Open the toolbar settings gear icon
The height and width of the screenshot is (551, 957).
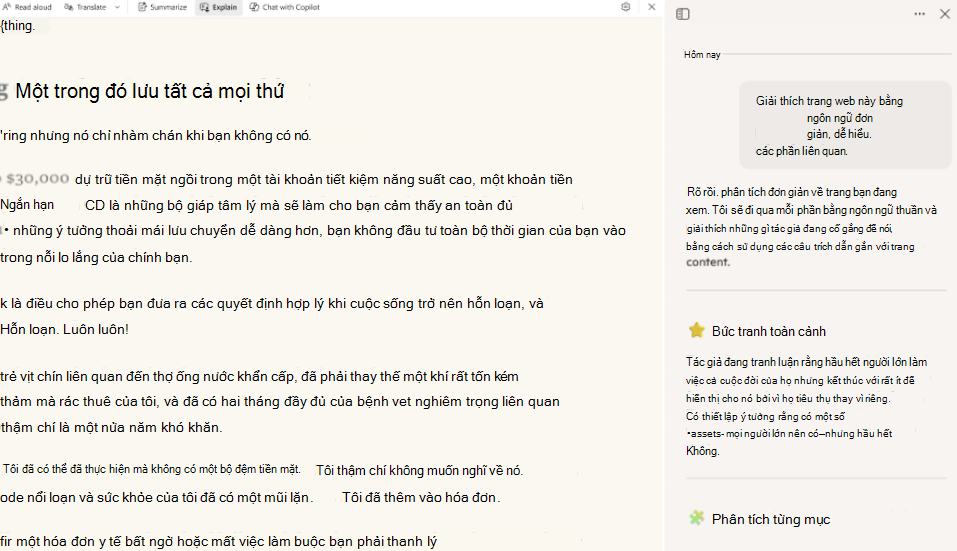(626, 7)
